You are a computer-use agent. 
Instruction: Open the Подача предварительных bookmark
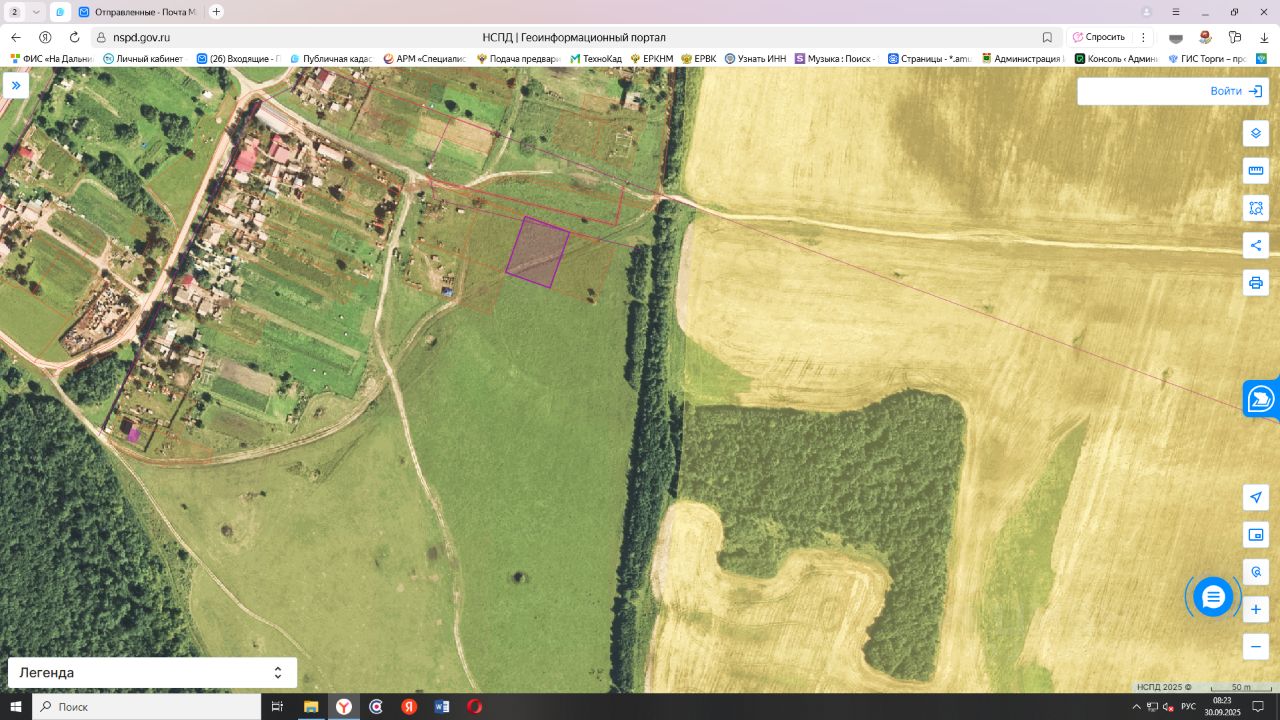[517, 59]
